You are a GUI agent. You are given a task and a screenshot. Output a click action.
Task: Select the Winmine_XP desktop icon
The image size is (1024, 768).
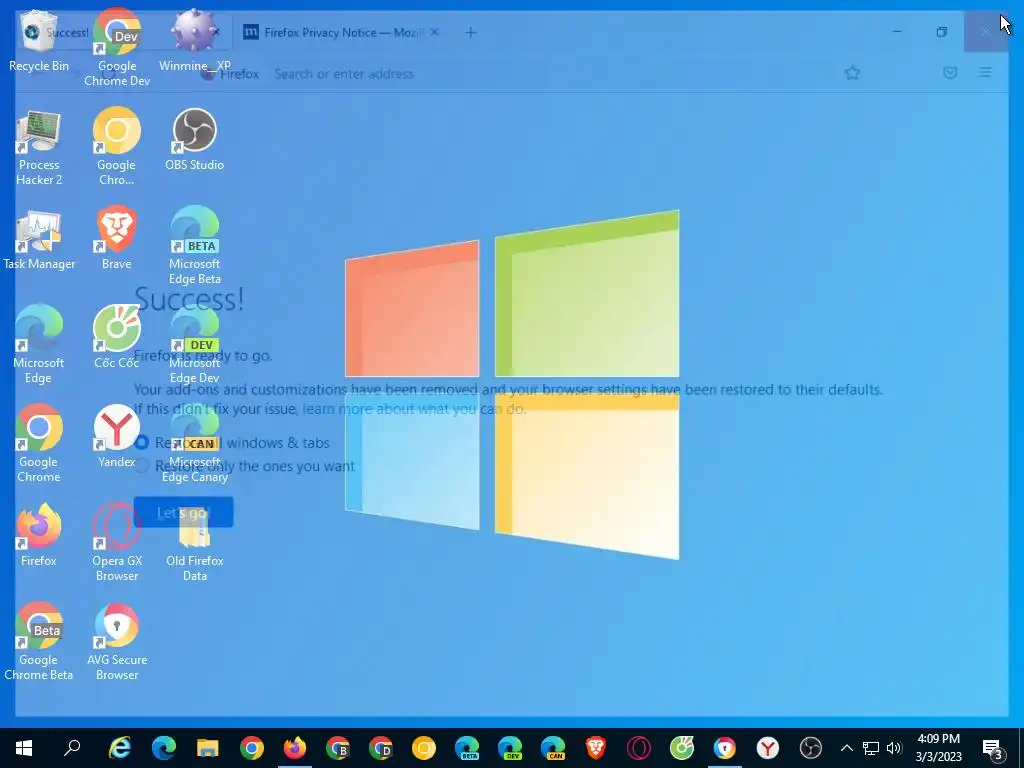point(195,40)
